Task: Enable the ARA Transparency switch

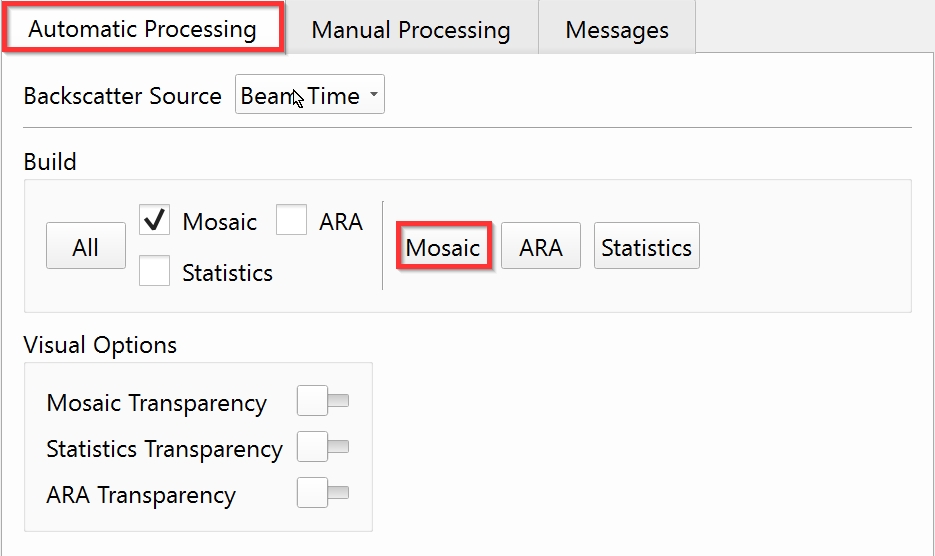Action: pyautogui.click(x=323, y=494)
